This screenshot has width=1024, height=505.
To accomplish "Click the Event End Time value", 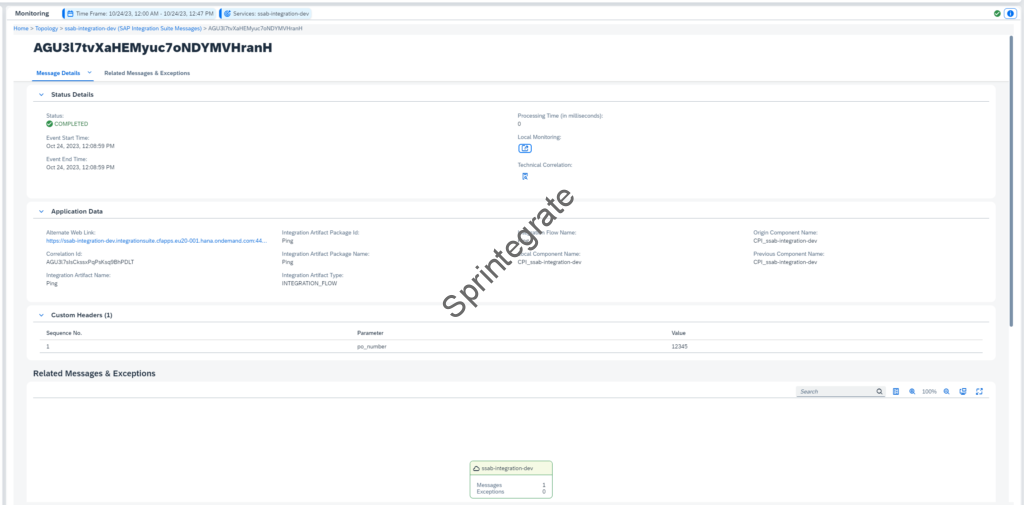I will pyautogui.click(x=80, y=167).
